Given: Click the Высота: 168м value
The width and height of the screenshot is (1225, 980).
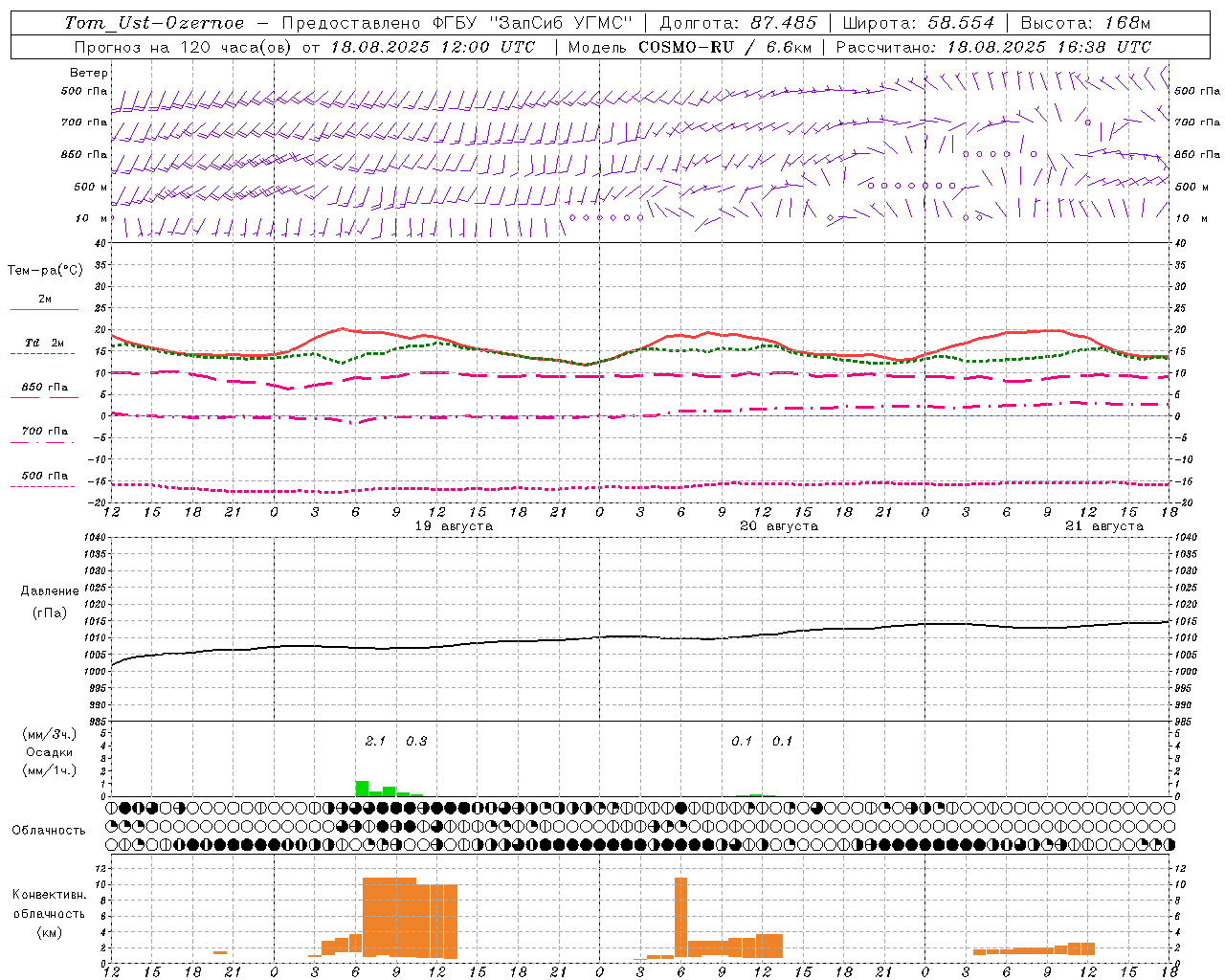Looking at the screenshot, I should (x=1085, y=23).
